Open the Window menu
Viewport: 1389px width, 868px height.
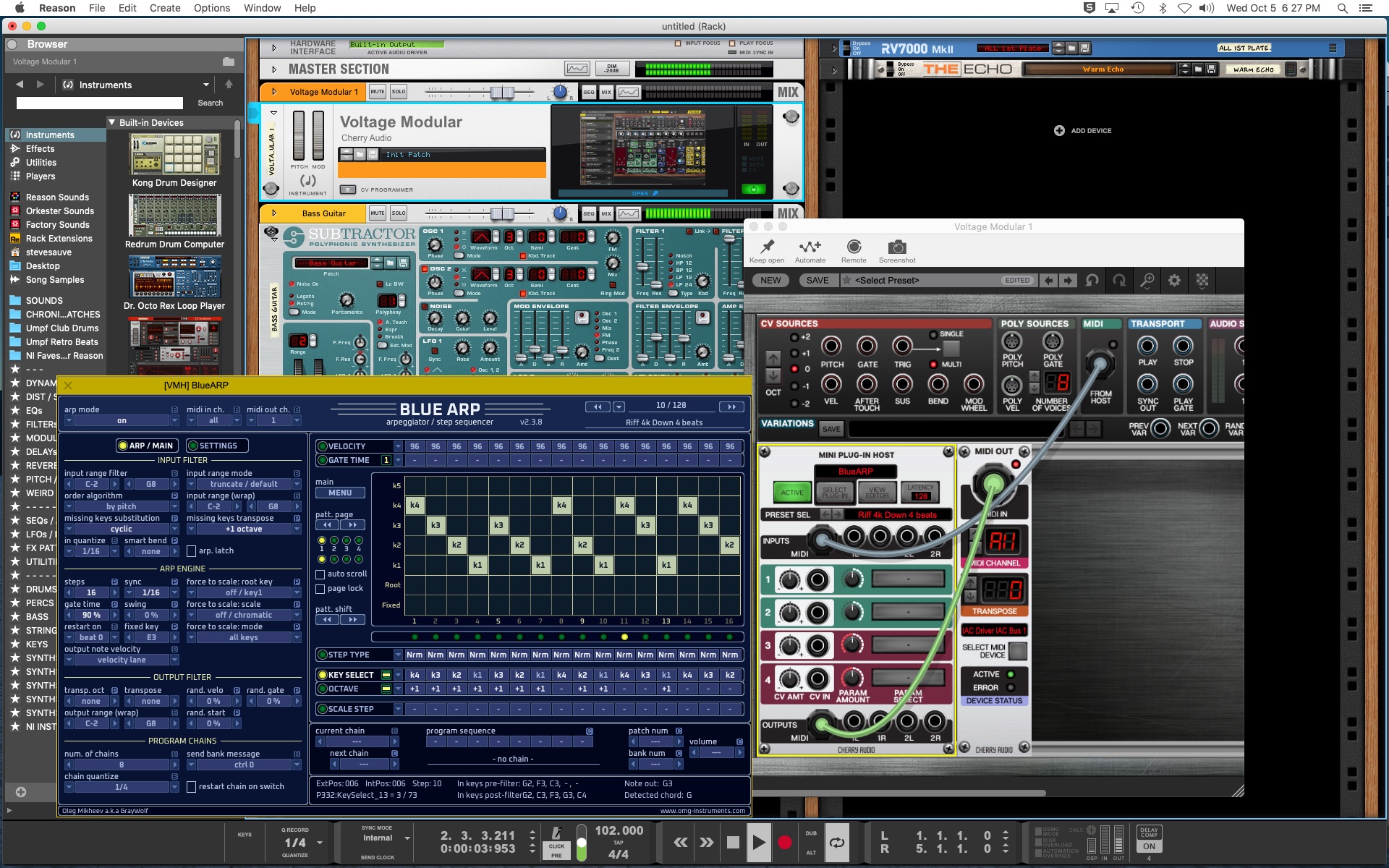(262, 8)
